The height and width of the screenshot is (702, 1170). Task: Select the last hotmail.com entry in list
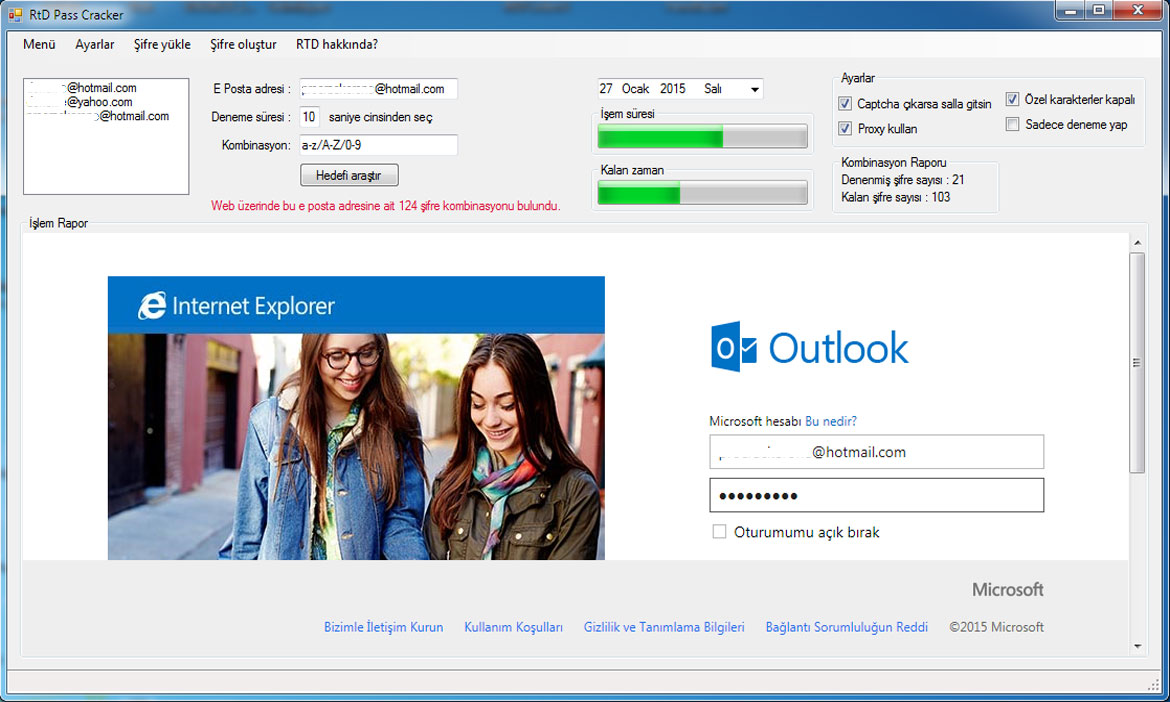98,116
